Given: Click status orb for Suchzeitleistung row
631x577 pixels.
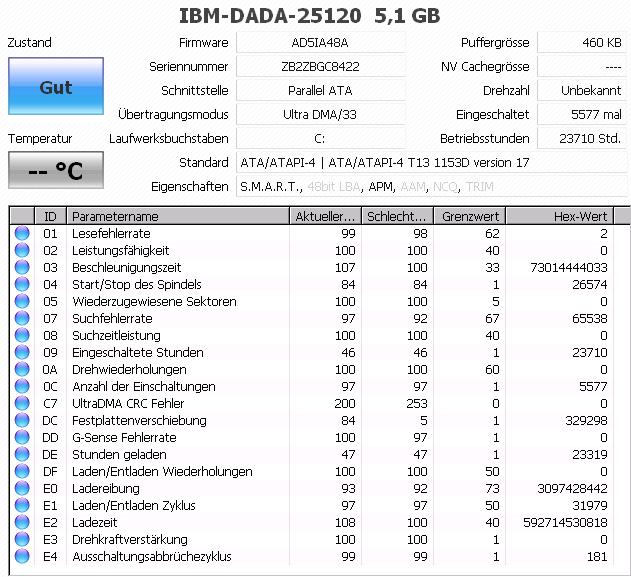Looking at the screenshot, I should click(22, 335).
